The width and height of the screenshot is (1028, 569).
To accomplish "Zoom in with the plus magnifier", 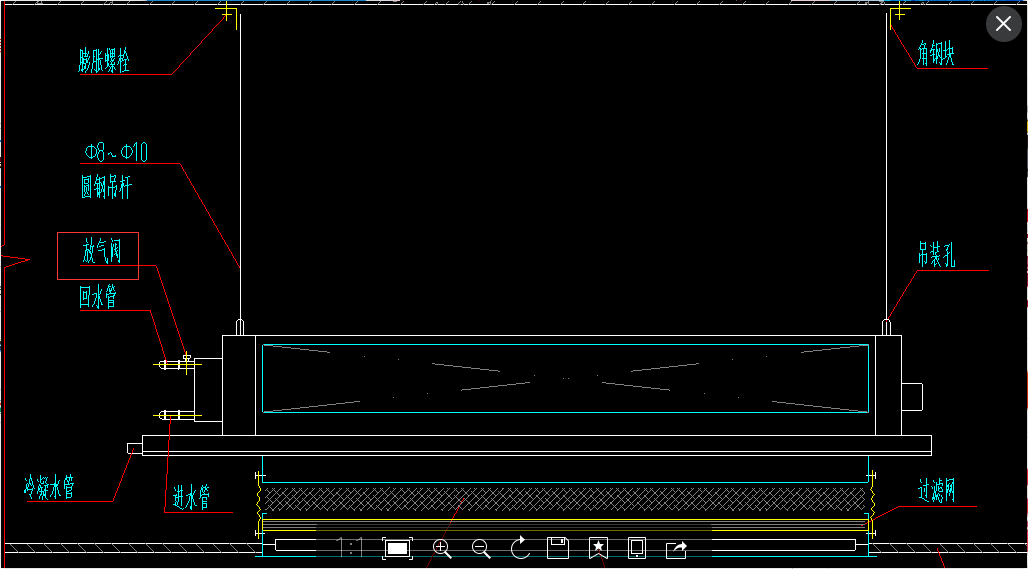I will point(442,547).
